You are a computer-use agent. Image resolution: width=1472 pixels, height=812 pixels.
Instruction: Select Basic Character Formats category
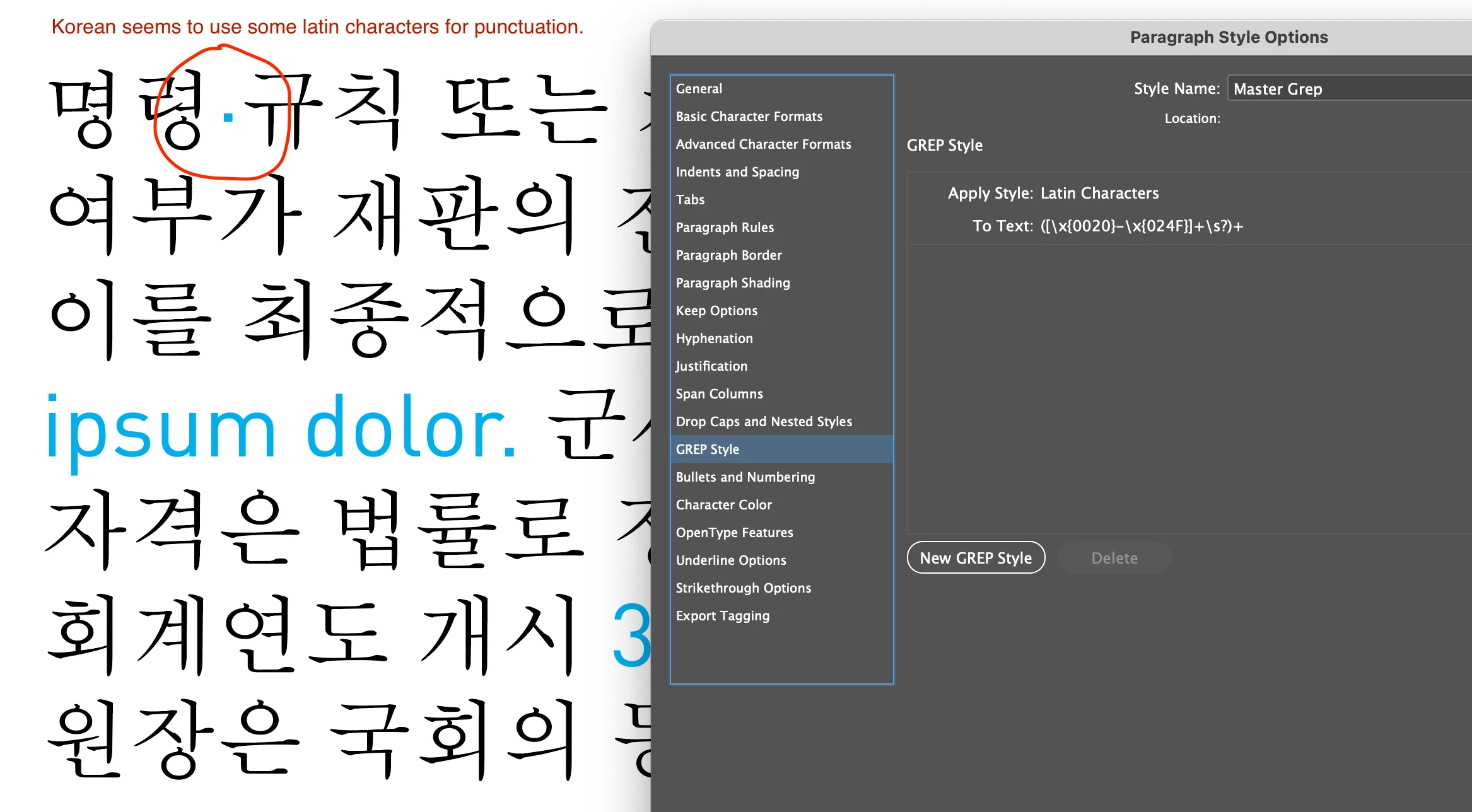pos(749,117)
